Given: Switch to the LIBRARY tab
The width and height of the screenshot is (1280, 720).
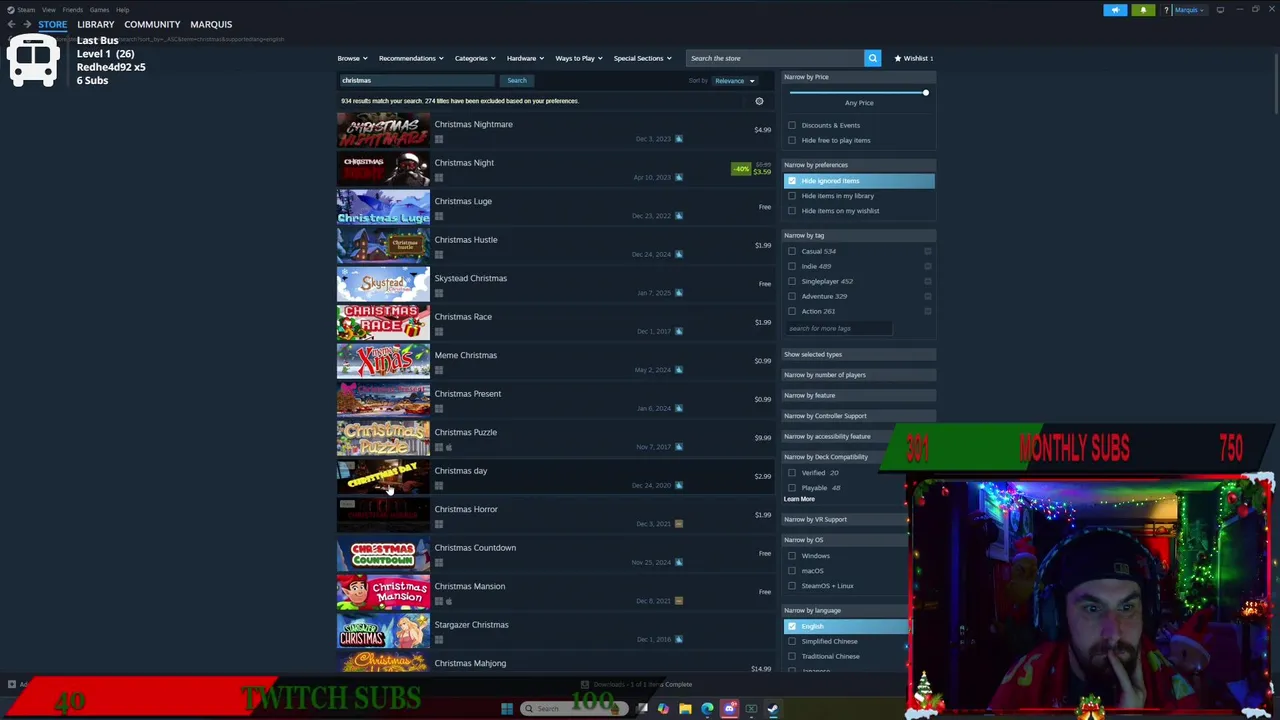Looking at the screenshot, I should pos(96,24).
